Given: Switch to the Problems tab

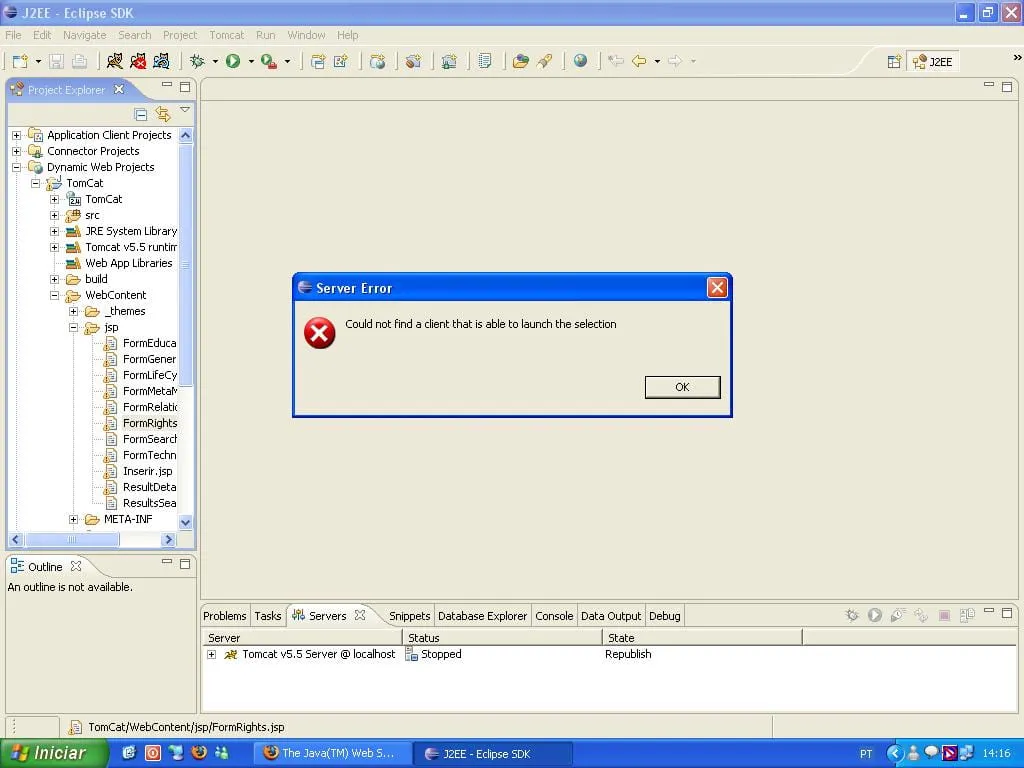Looking at the screenshot, I should click(x=224, y=616).
